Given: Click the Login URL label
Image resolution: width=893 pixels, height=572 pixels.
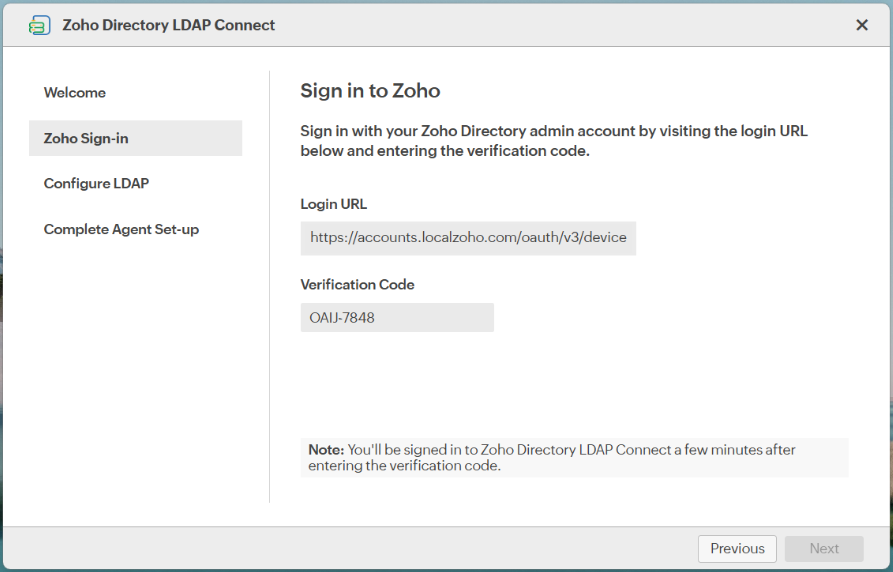Looking at the screenshot, I should [x=334, y=204].
